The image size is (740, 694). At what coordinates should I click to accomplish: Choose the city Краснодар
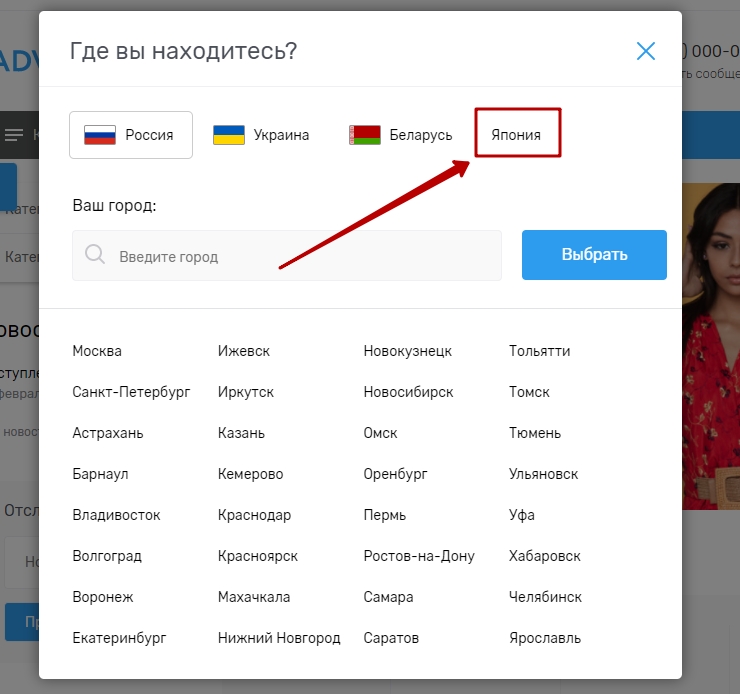tap(254, 515)
